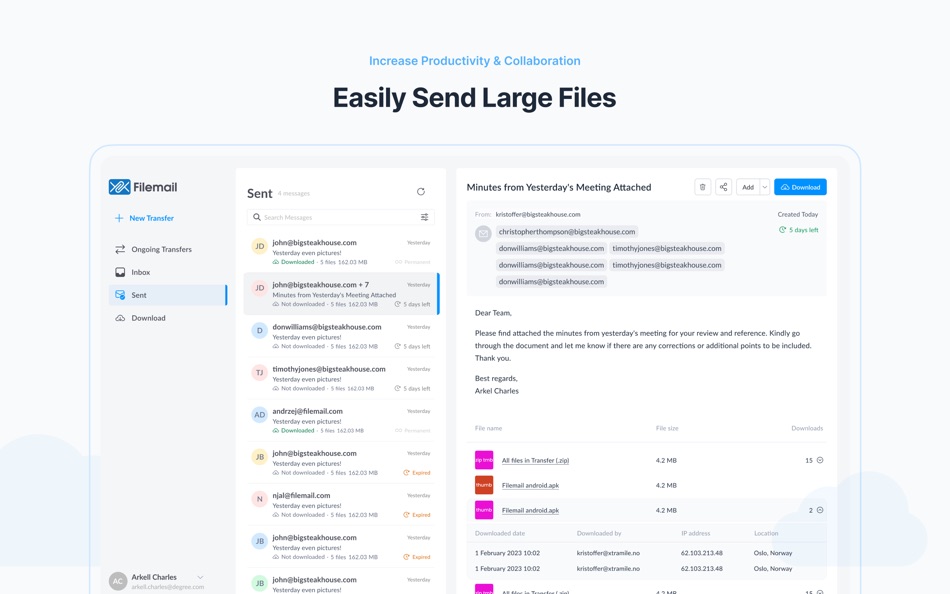Open Ongoing Transfers in the sidebar

tap(161, 249)
